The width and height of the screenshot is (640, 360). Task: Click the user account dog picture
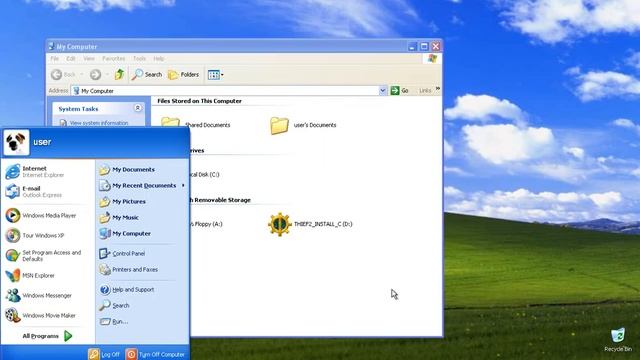tap(16, 142)
